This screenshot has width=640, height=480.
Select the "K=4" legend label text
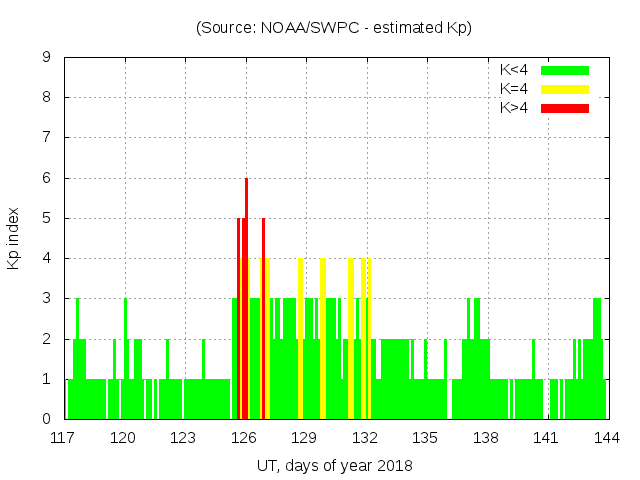(514, 89)
